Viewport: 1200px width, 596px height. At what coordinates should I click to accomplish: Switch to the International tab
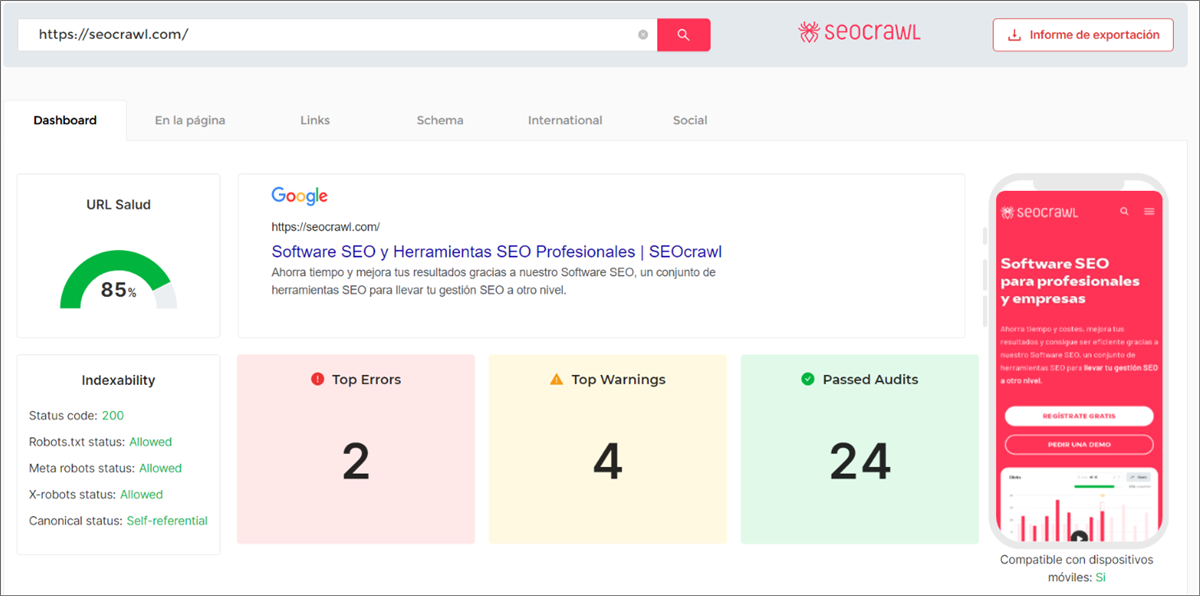click(x=564, y=119)
